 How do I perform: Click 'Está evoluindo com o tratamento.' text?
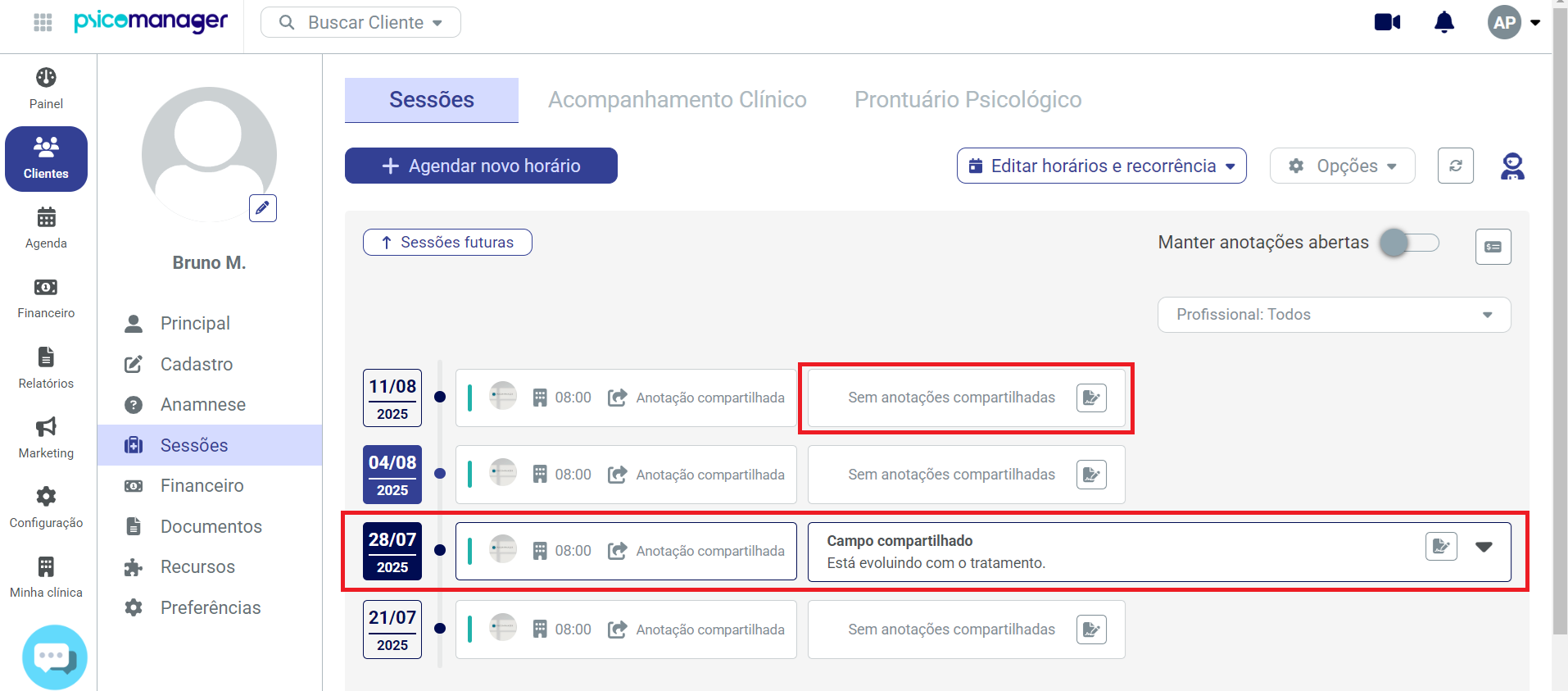936,563
